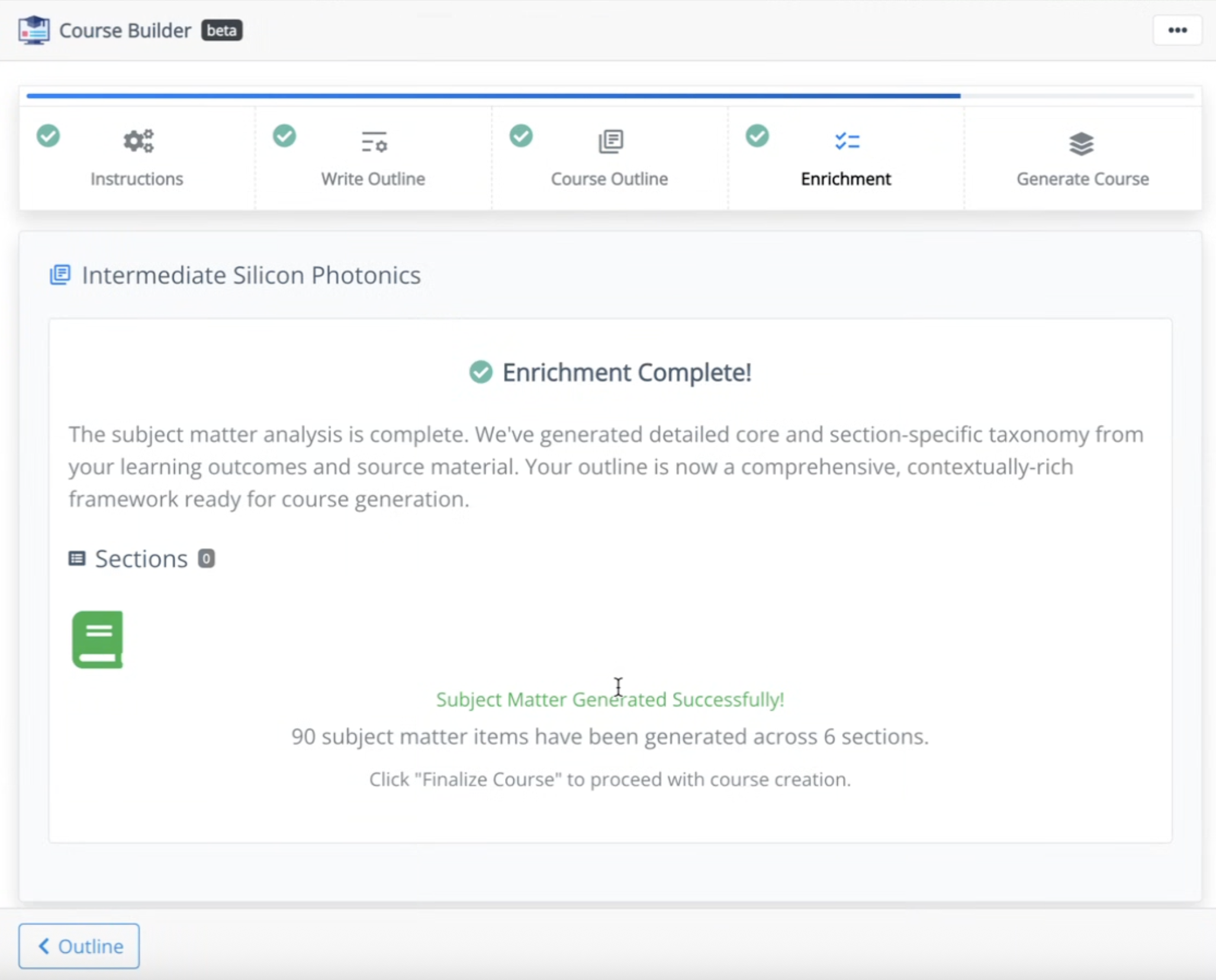
Task: Click the Generate Course layers icon
Action: [x=1082, y=144]
